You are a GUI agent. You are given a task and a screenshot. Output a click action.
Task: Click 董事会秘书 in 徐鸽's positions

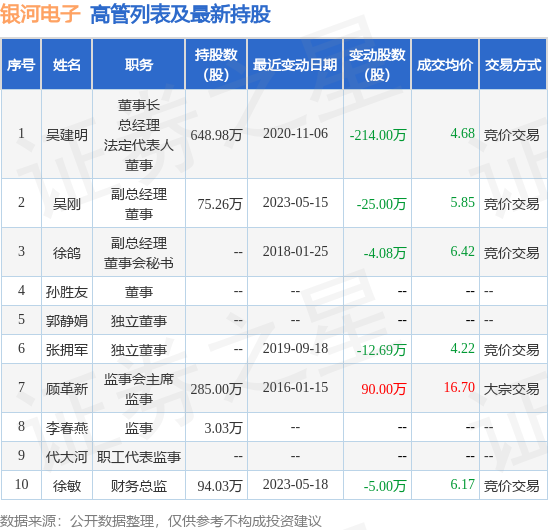click(x=139, y=263)
